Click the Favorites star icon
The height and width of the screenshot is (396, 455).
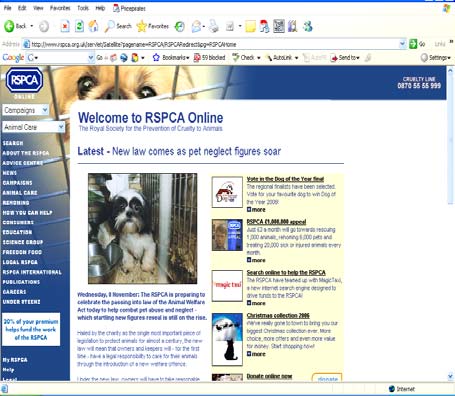click(x=142, y=26)
